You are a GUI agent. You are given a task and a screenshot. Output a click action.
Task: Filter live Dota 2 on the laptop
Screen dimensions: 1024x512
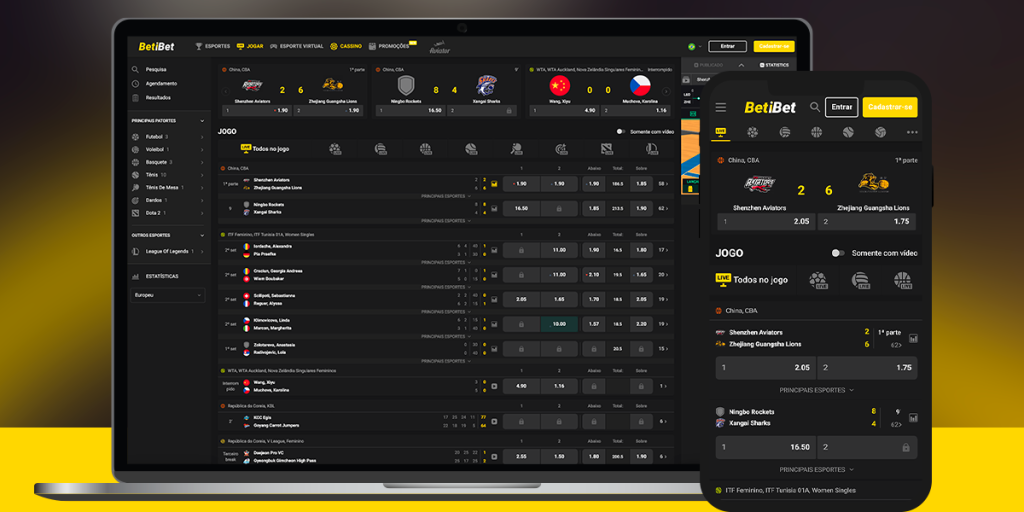(607, 149)
